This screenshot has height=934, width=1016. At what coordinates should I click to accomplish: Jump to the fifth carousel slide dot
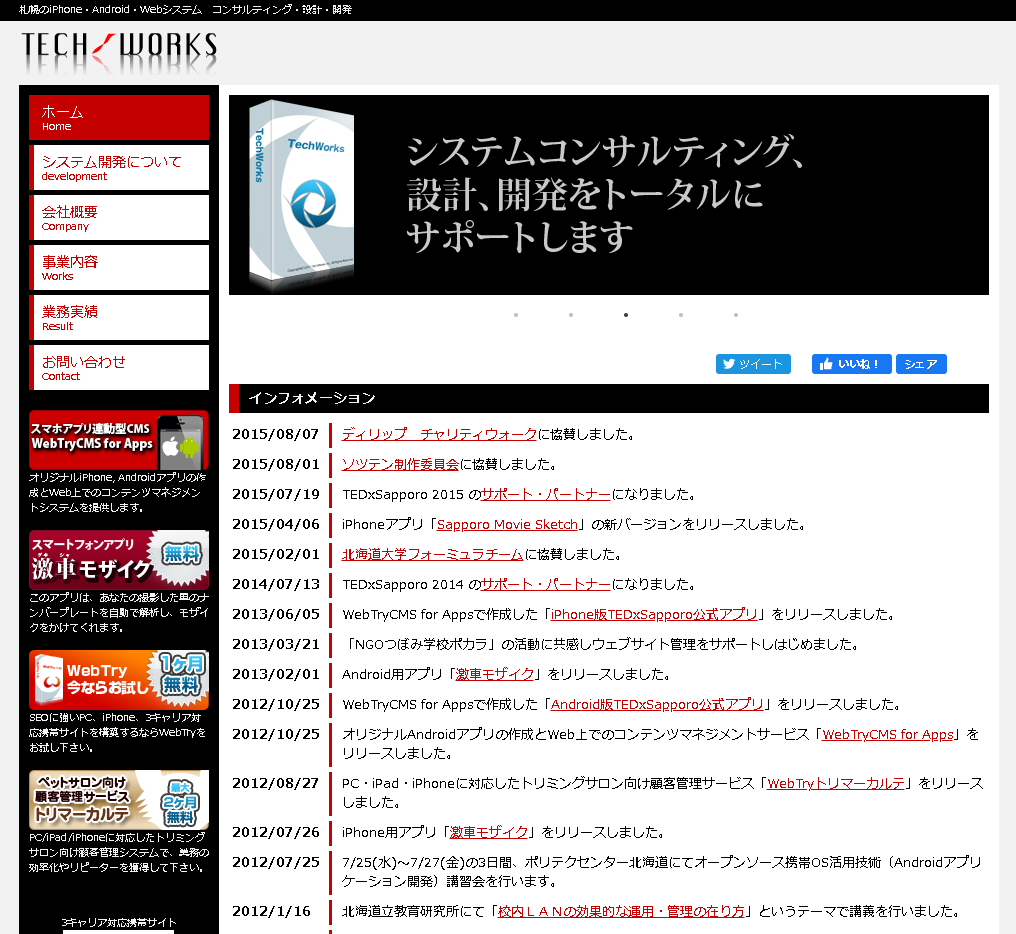click(x=736, y=315)
